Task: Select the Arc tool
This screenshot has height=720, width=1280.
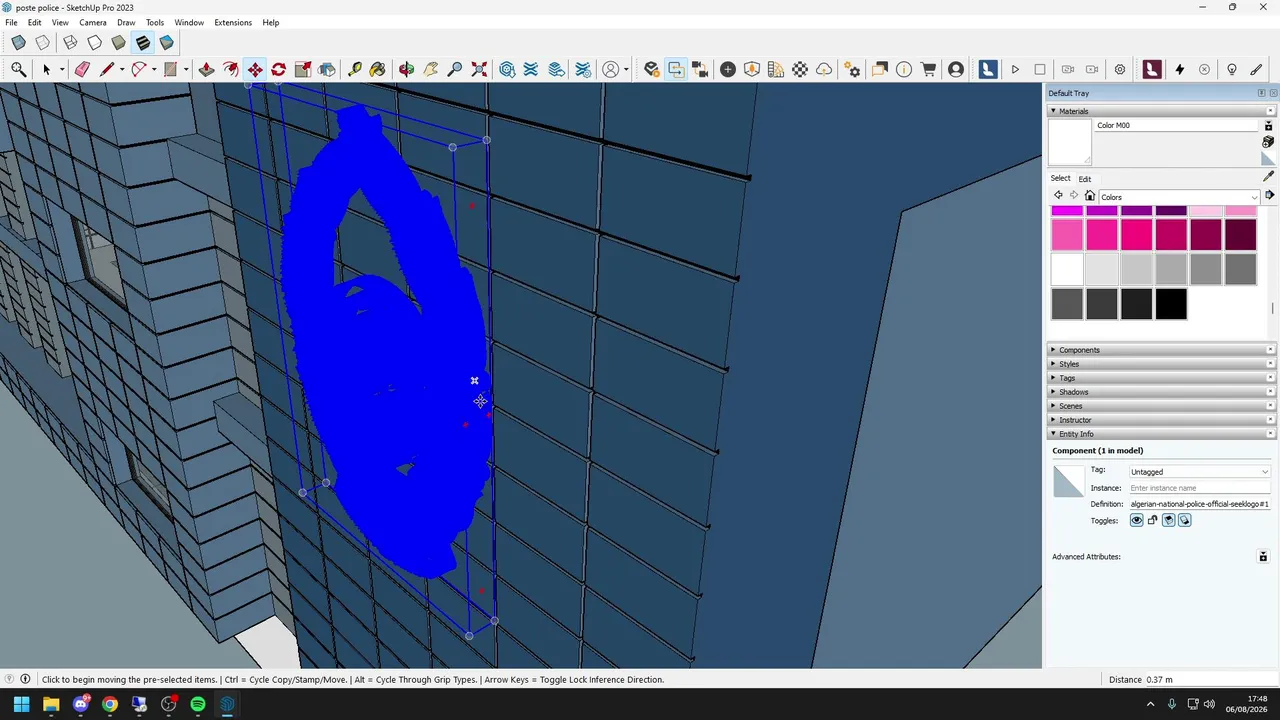Action: tap(139, 69)
